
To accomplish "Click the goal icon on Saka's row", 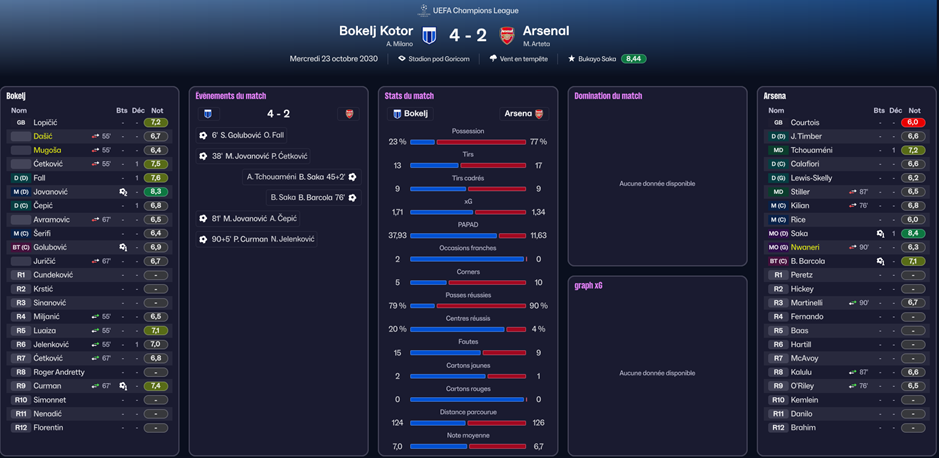I will click(880, 233).
